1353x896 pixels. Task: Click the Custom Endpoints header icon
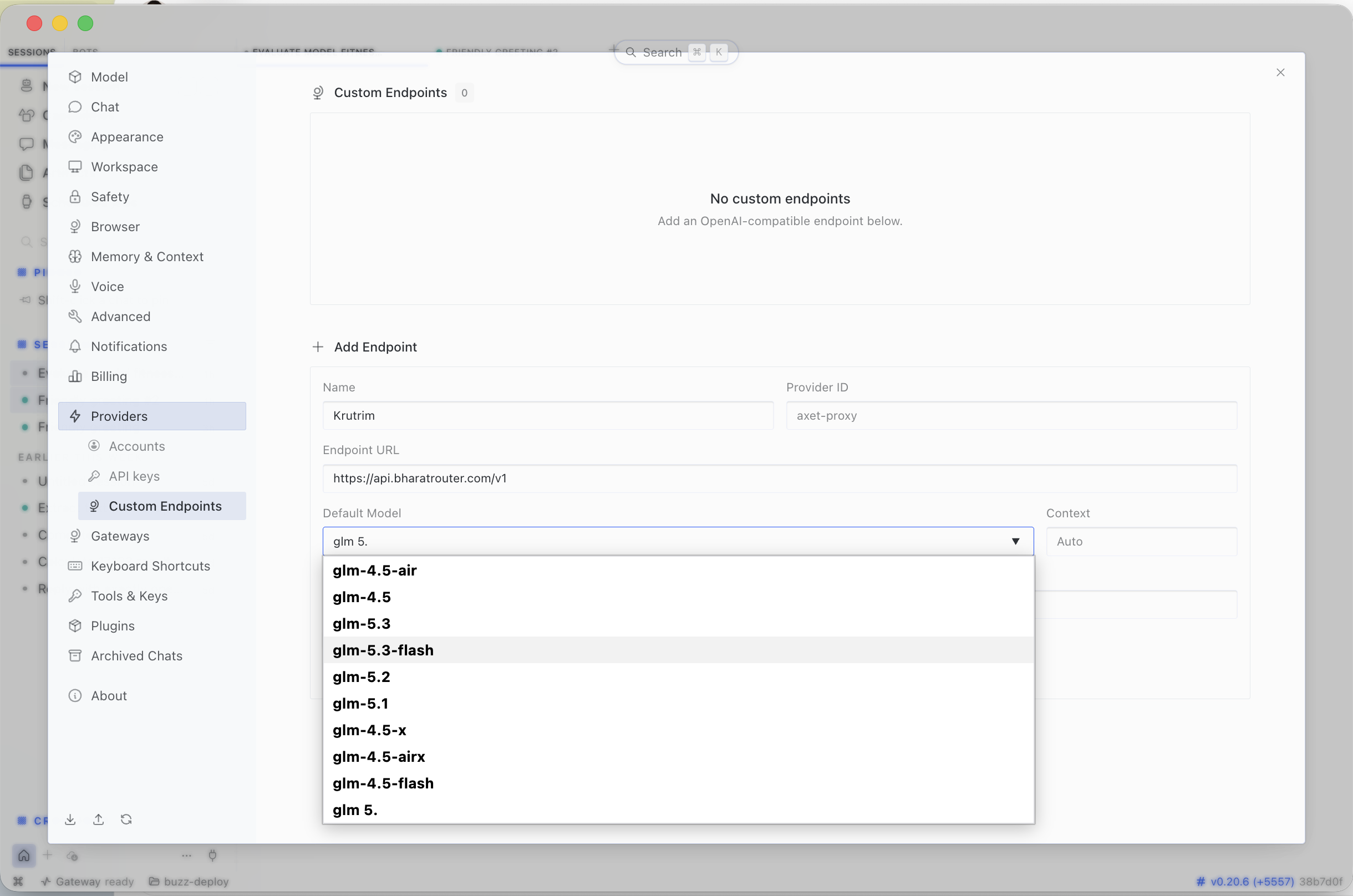pyautogui.click(x=318, y=93)
